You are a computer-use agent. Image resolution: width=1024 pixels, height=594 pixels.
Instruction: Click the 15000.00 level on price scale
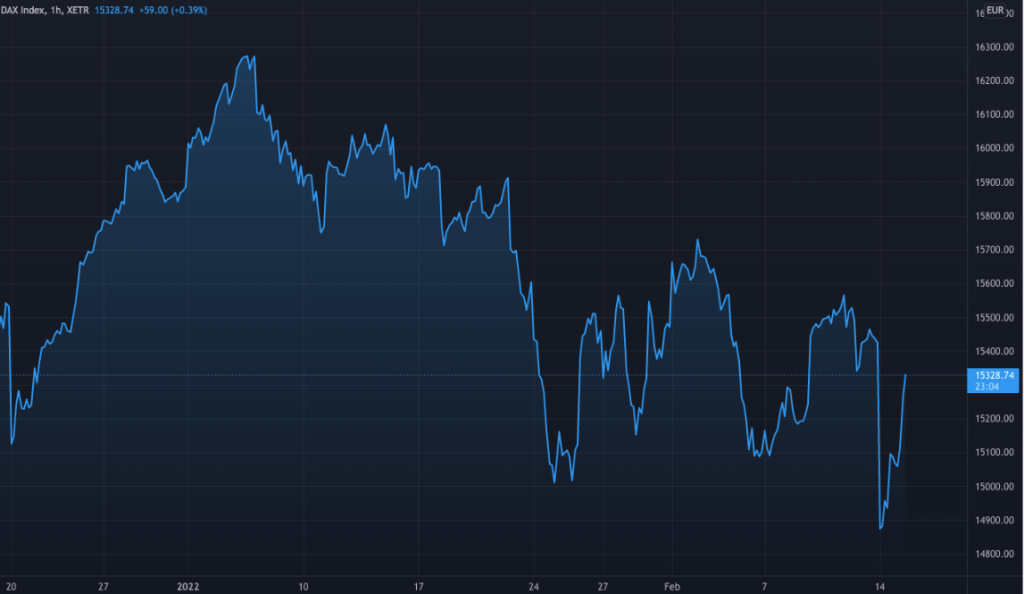[x=995, y=487]
